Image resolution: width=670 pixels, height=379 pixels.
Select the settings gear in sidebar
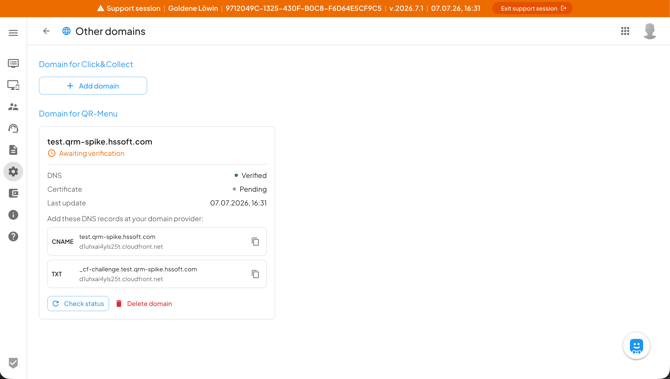coord(13,171)
